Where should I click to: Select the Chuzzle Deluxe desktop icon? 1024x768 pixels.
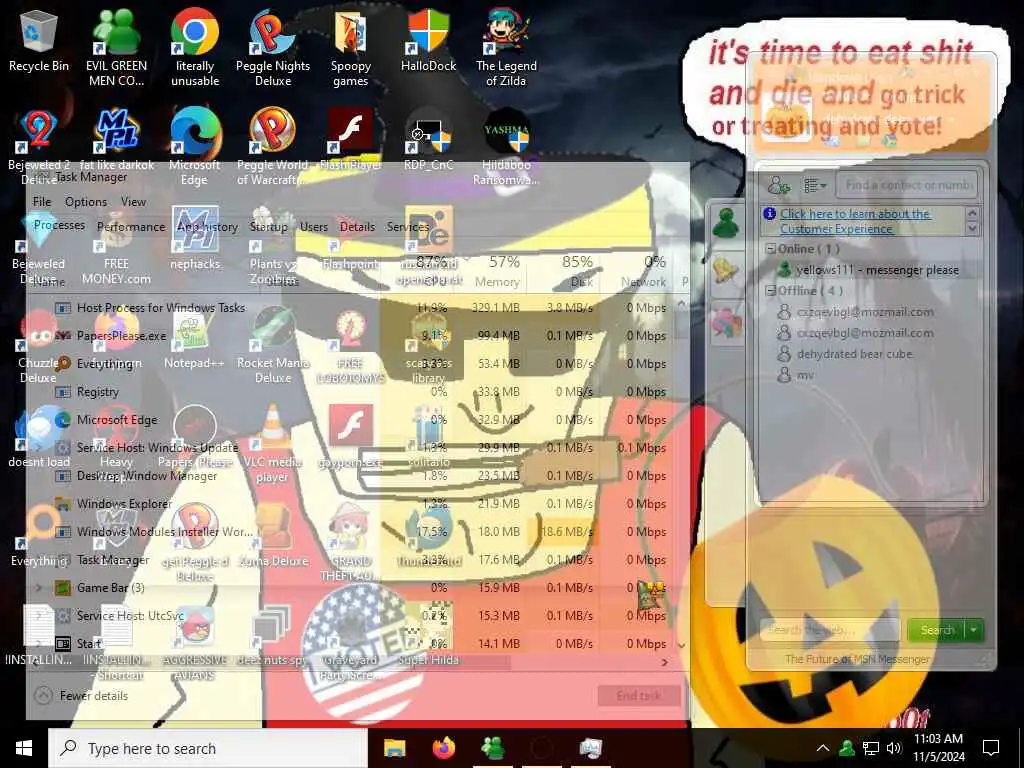tap(39, 345)
